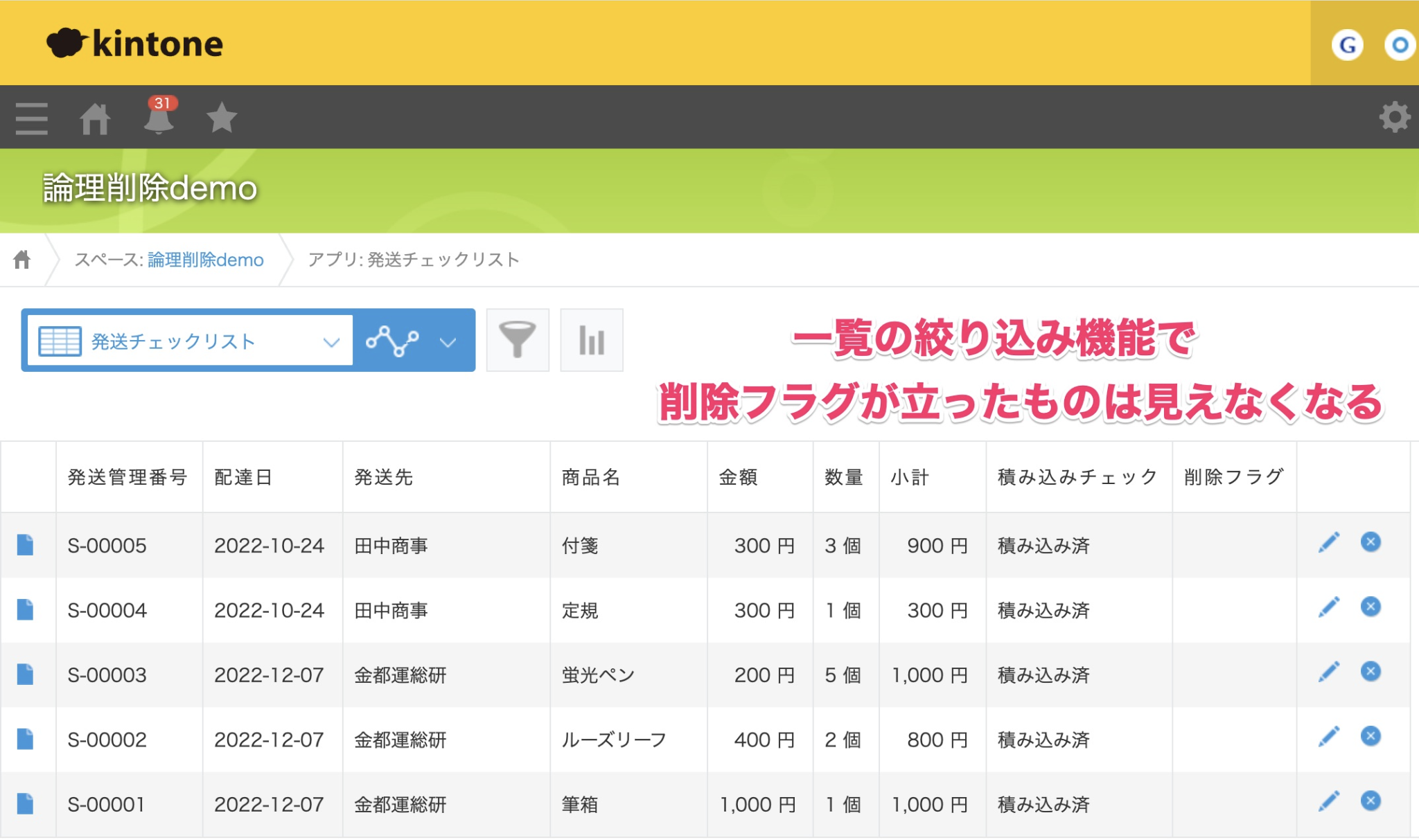Open the 論理削除demo space link
This screenshot has width=1419, height=840.
pyautogui.click(x=204, y=260)
